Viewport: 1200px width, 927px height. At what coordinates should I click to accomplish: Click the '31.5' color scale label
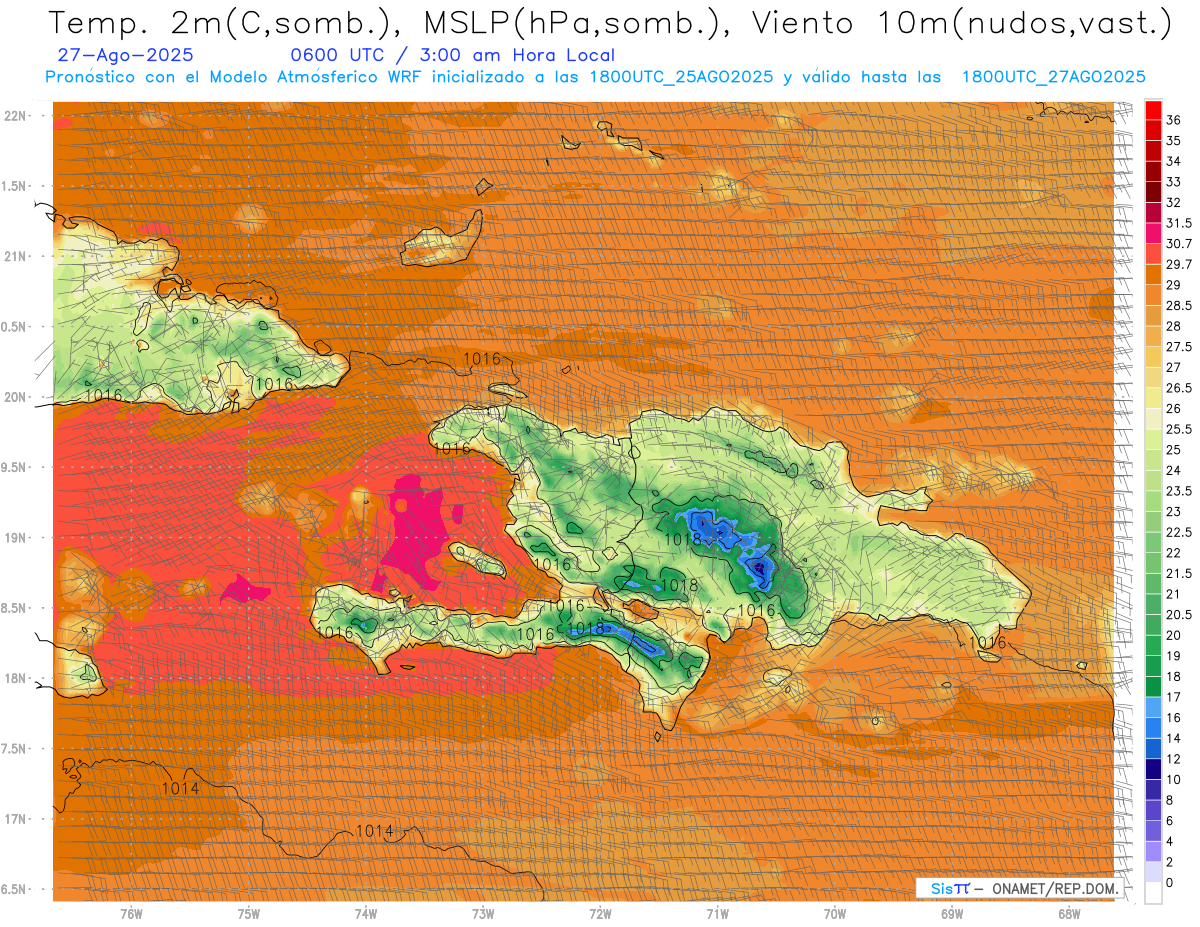tap(1179, 223)
